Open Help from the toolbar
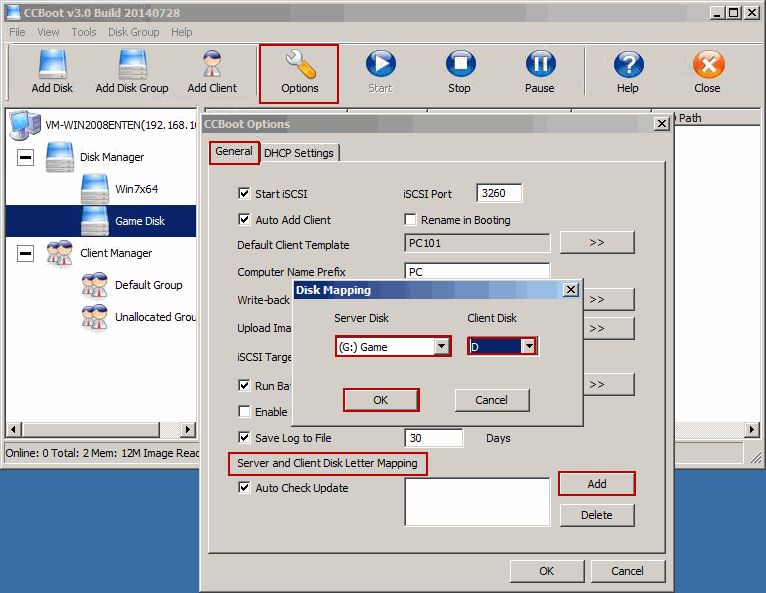The width and height of the screenshot is (766, 593). tap(628, 64)
